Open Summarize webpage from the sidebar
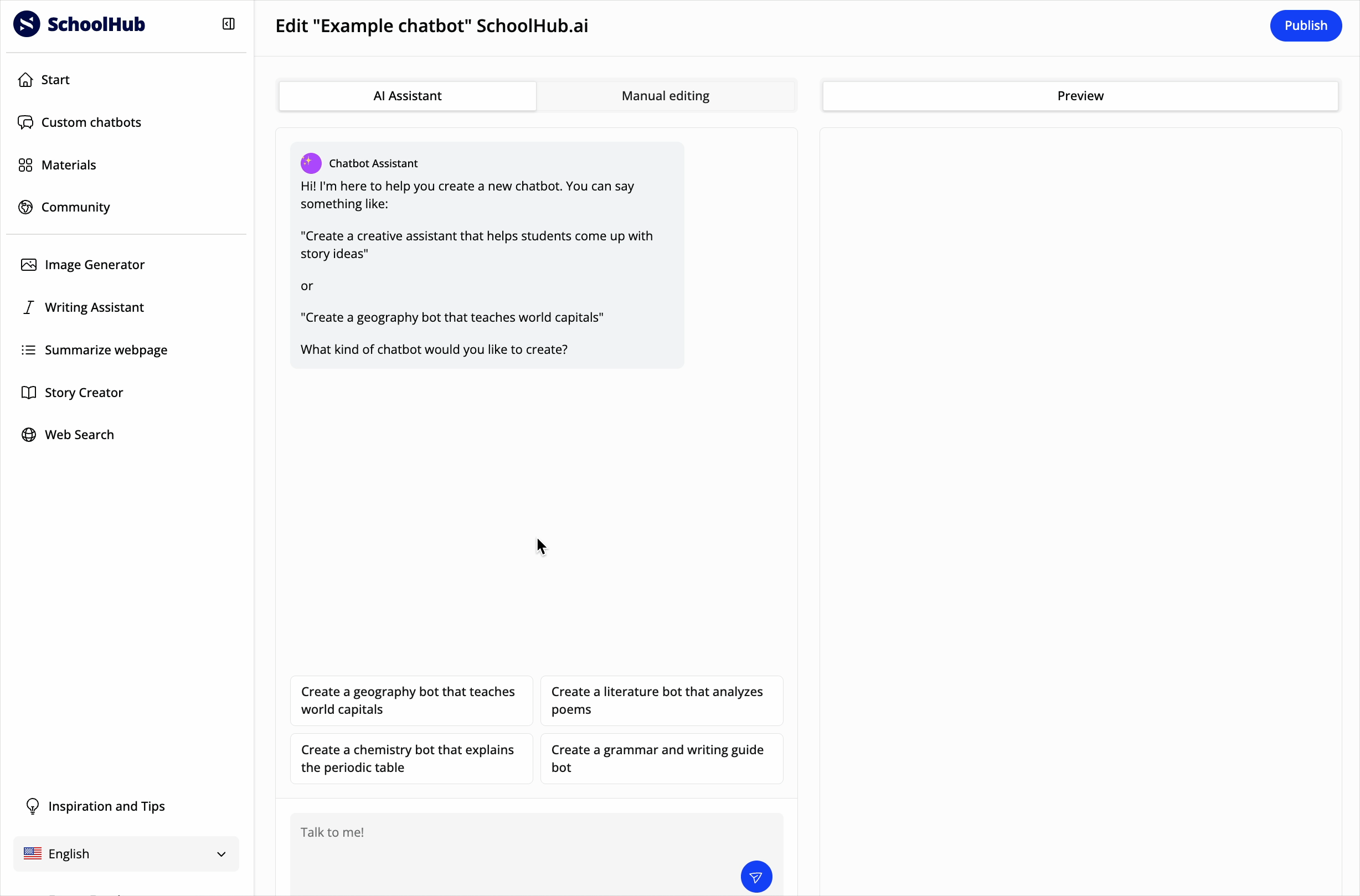1360x896 pixels. (x=106, y=350)
